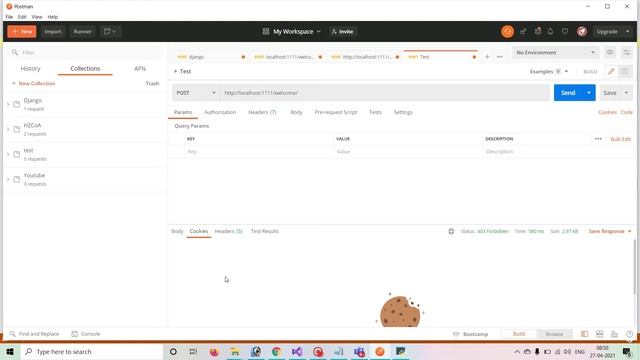The height and width of the screenshot is (360, 640).
Task: Open the Upgrade dropdown arrow
Action: coord(627,31)
